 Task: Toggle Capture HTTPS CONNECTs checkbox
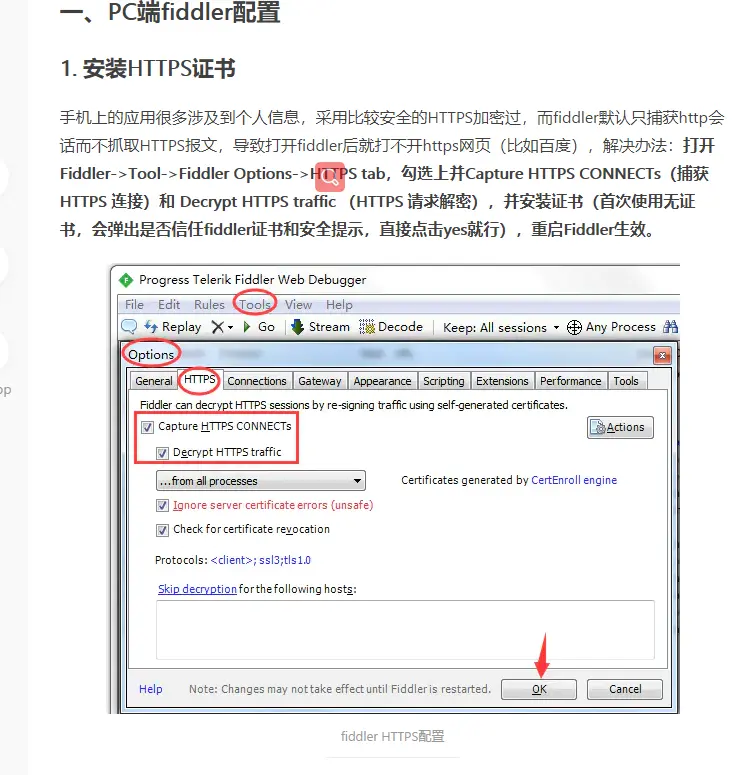pos(147,427)
